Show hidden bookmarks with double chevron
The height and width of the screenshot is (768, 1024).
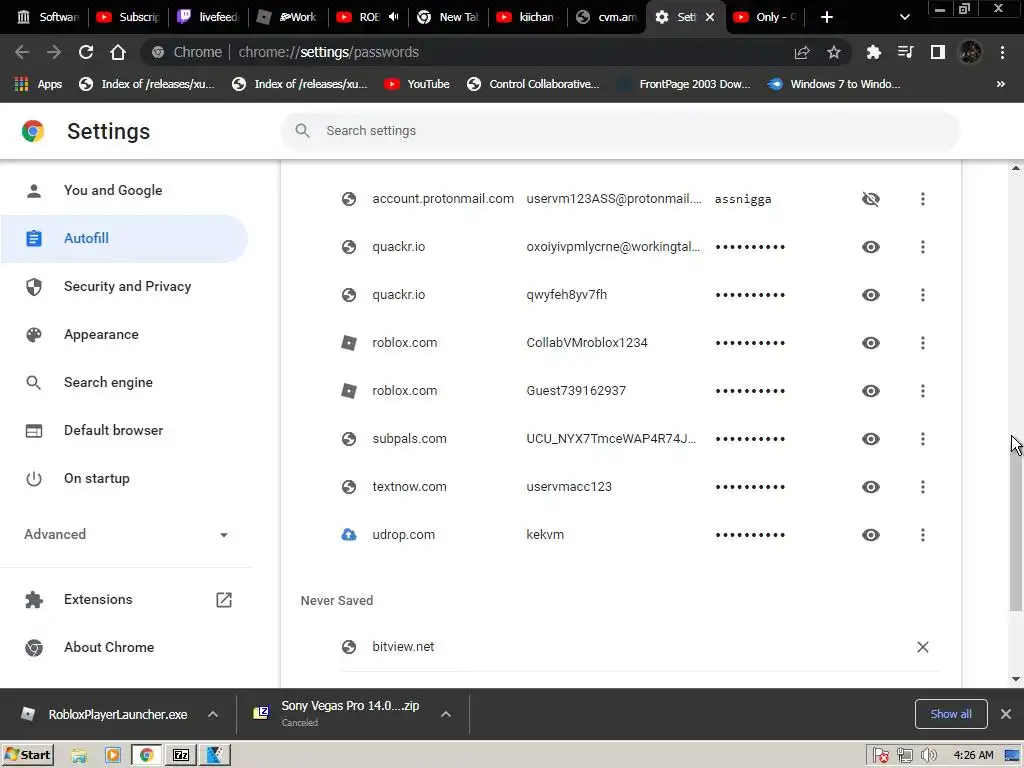[x=1000, y=84]
